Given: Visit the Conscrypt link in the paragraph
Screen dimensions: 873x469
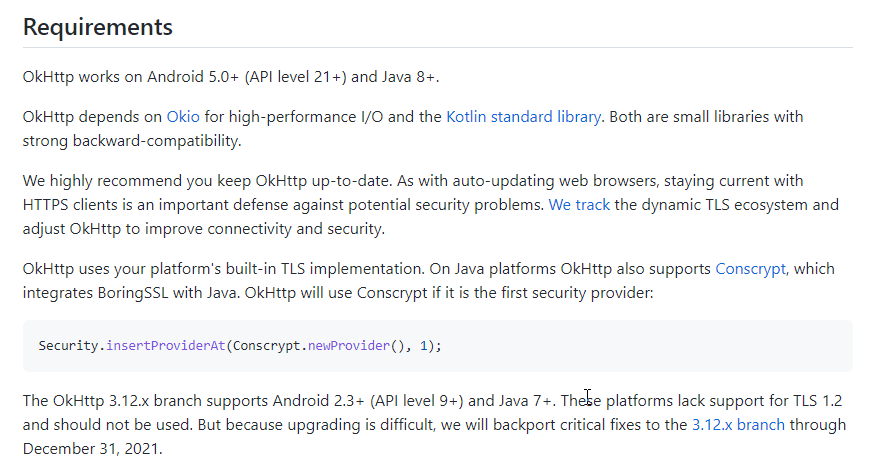Looking at the screenshot, I should 750,268.
